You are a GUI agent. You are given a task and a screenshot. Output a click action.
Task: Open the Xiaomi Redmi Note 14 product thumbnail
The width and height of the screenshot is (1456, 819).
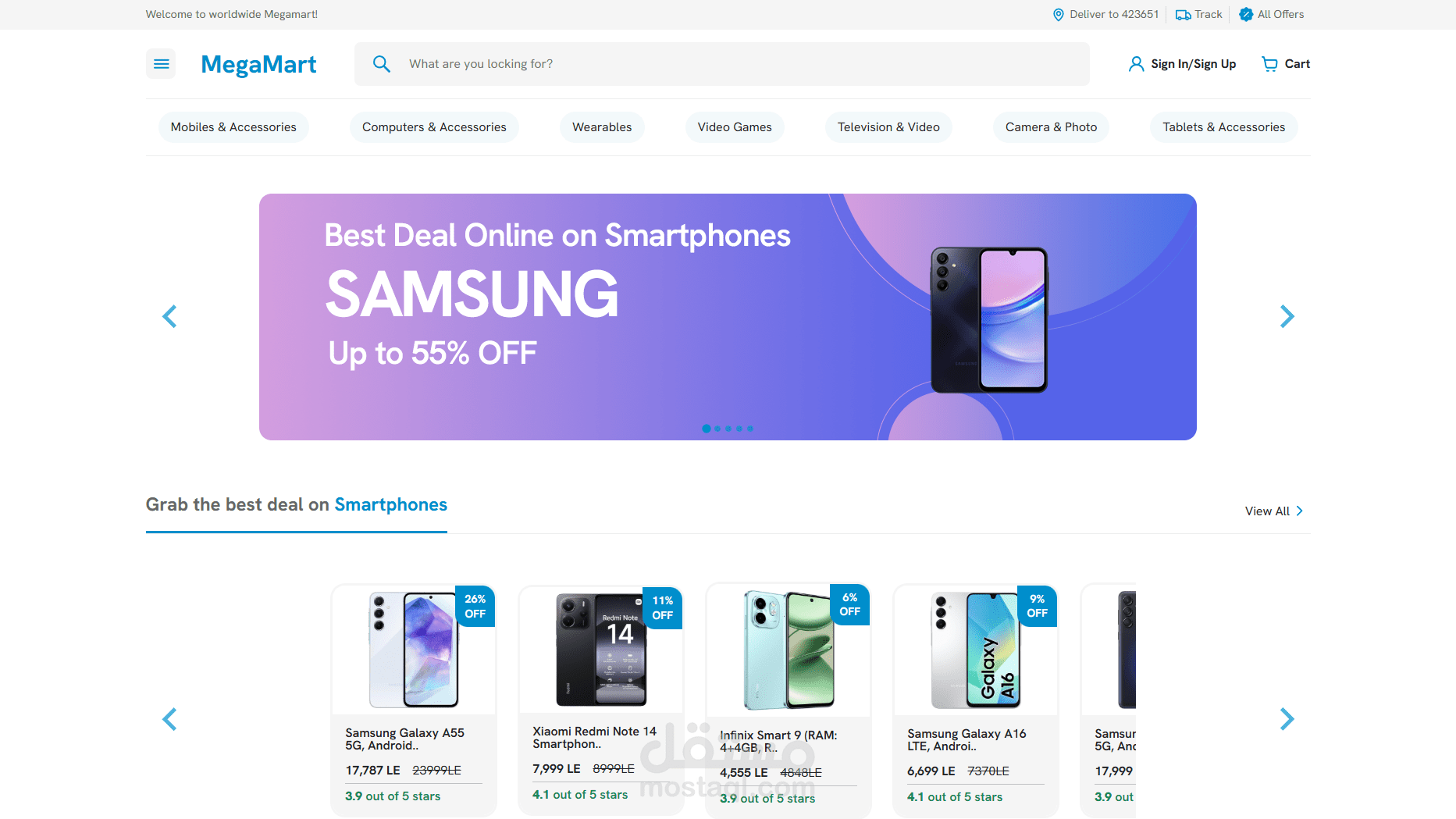[600, 649]
